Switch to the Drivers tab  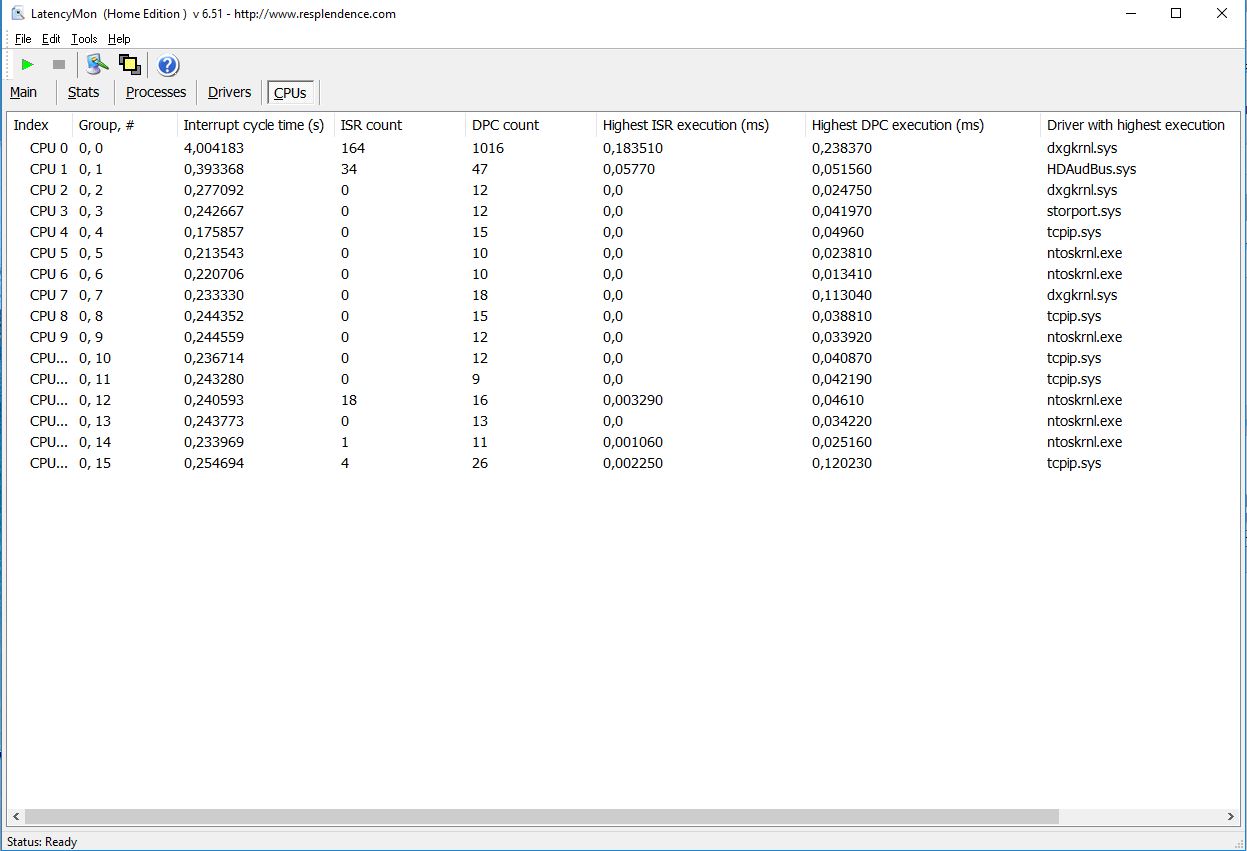click(x=230, y=92)
